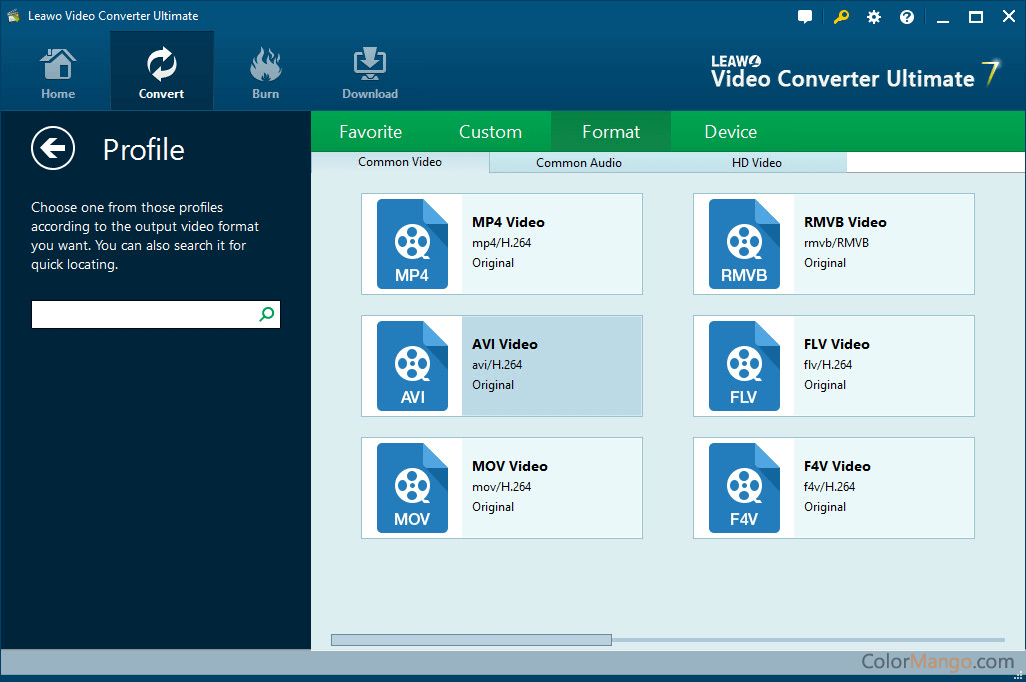Open the feedback chat bubble icon
This screenshot has width=1026, height=682.
[806, 17]
